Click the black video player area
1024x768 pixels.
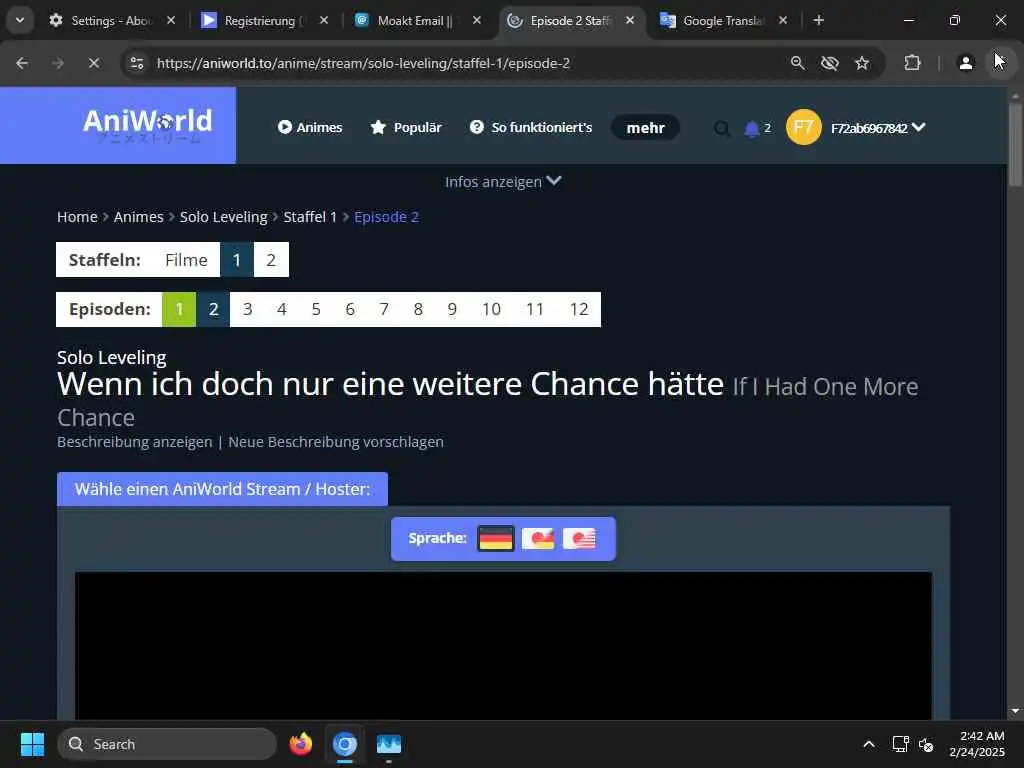(503, 646)
